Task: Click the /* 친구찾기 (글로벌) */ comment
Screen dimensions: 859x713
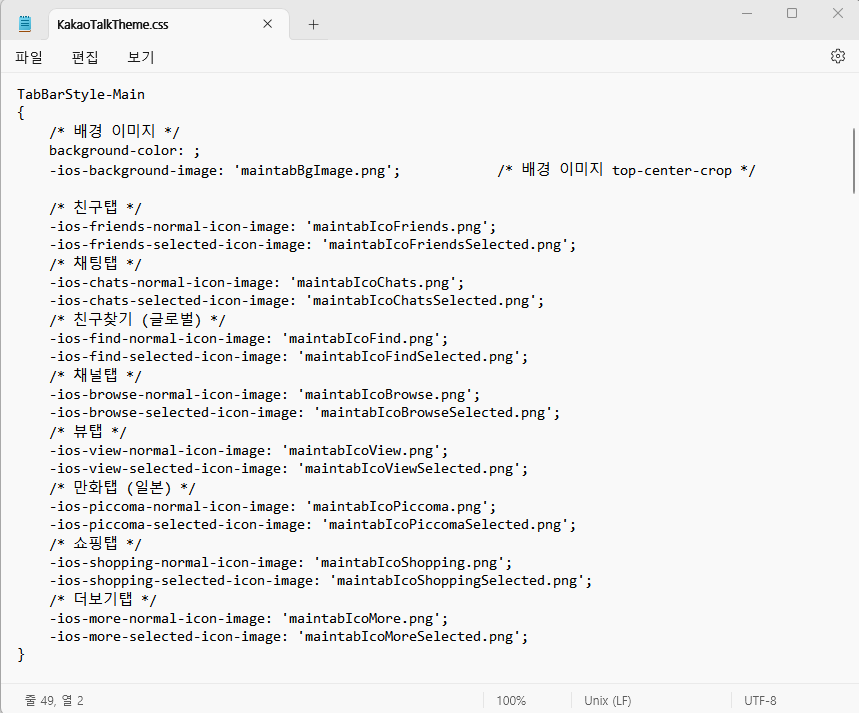Action: (x=137, y=320)
